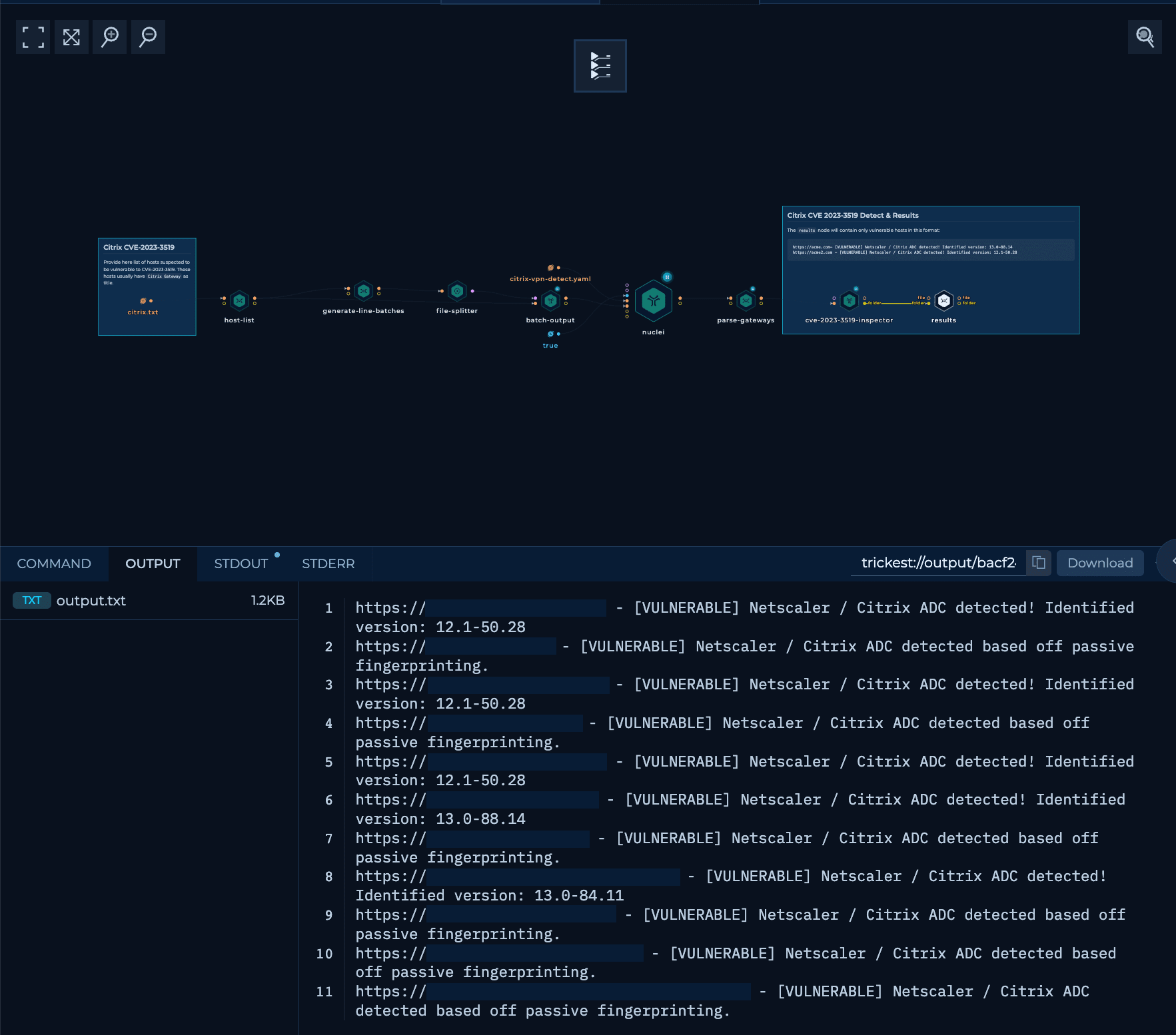Click the example output code block in results note
Image resolution: width=1176 pixels, height=1035 pixels.
coord(931,250)
